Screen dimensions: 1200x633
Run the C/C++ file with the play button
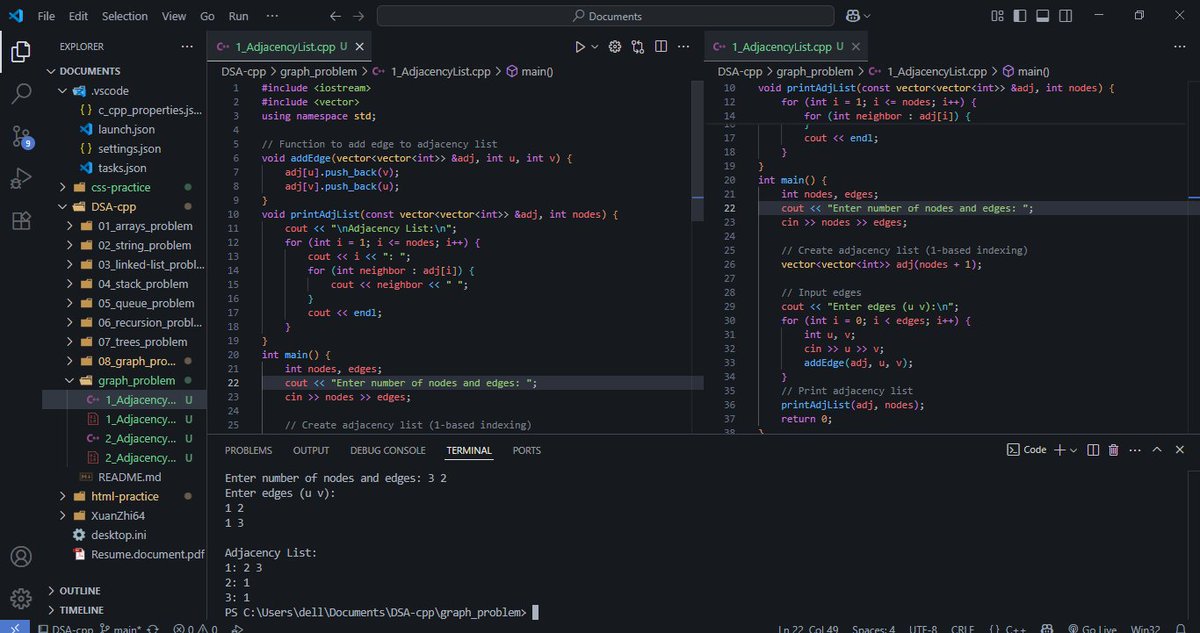coord(580,46)
